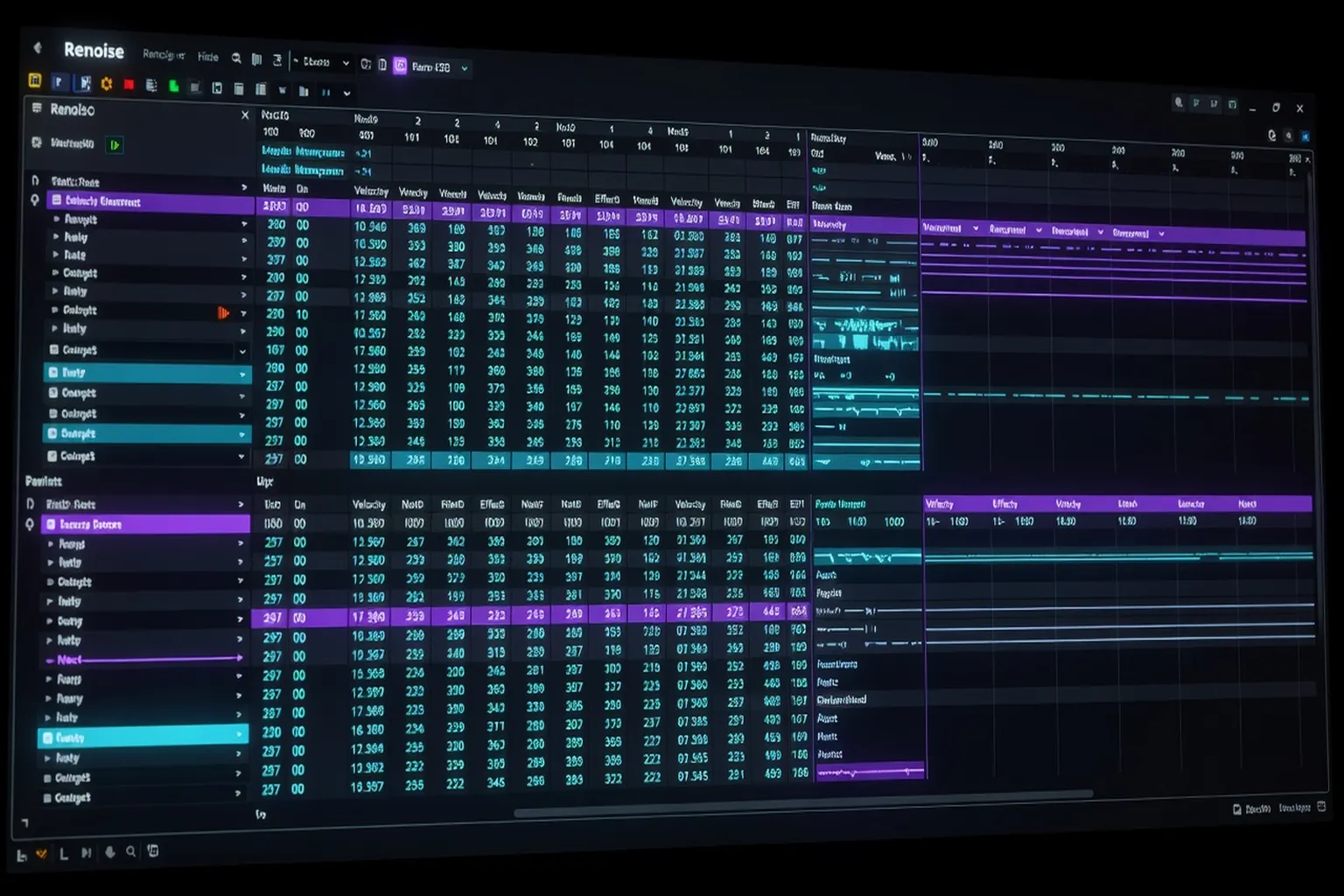
Task: Click the pin icon beside the upper purple track row
Action: [x=34, y=200]
